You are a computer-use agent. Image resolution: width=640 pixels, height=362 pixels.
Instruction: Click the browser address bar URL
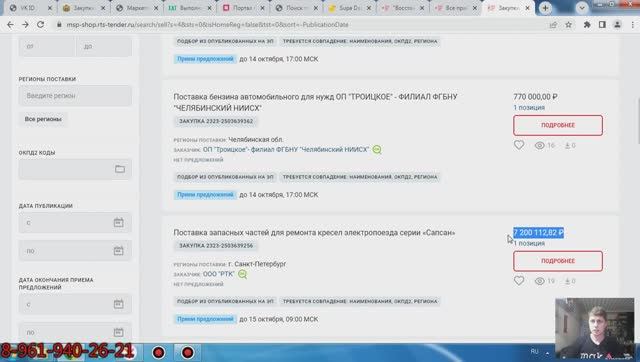[207, 25]
